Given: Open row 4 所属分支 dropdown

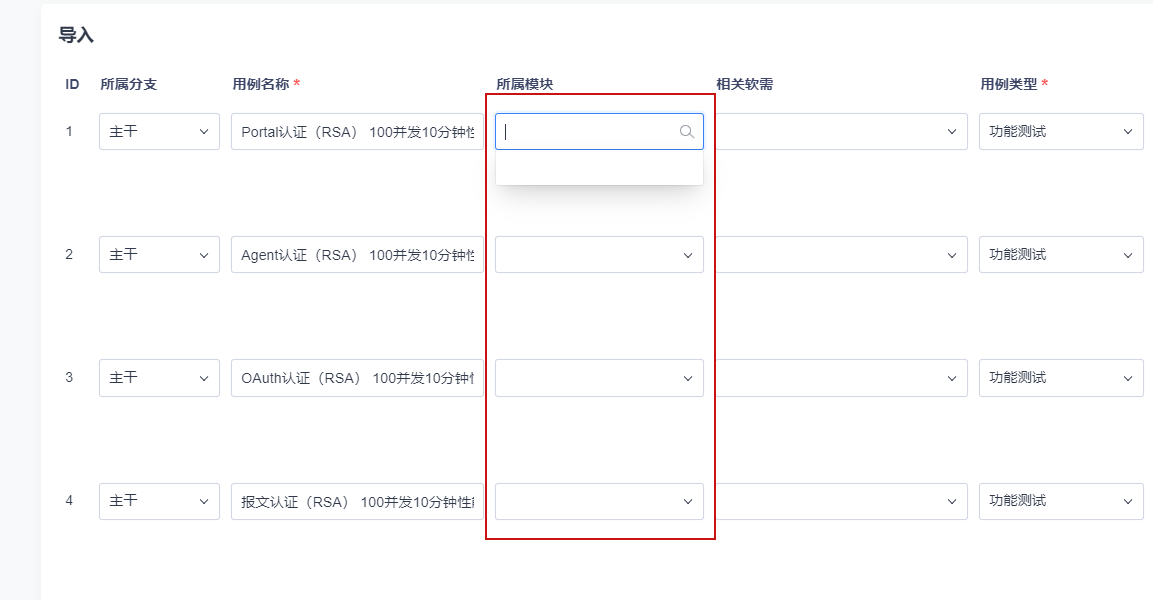Looking at the screenshot, I should [159, 501].
